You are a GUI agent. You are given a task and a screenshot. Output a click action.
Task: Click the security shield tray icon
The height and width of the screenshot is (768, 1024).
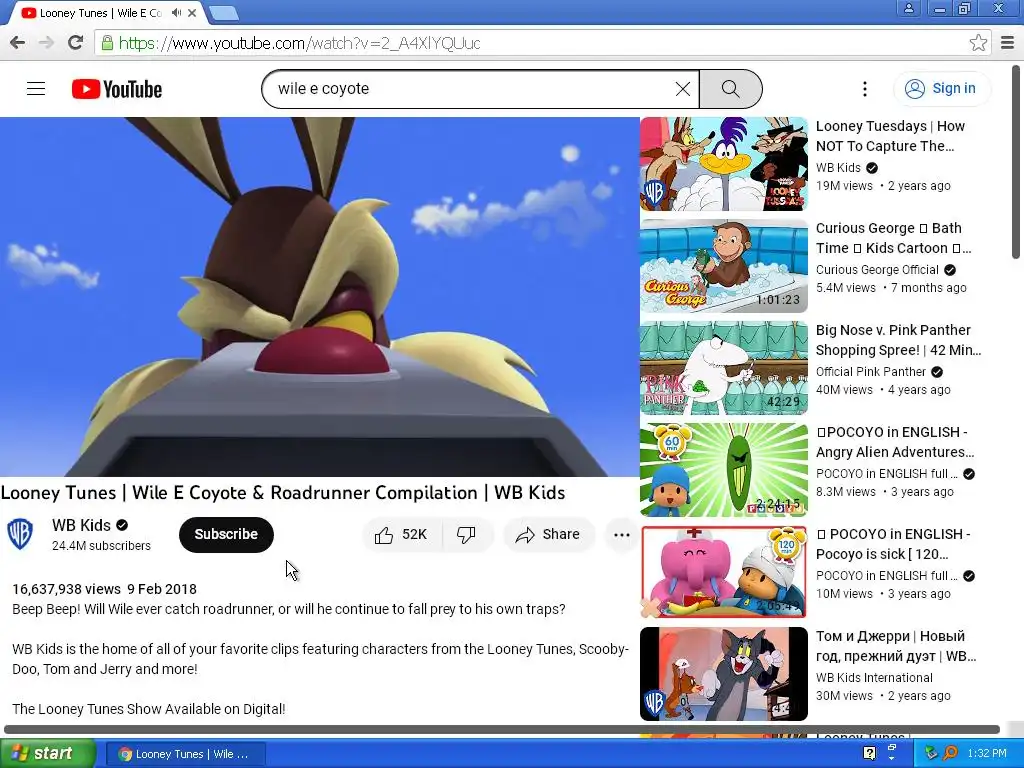pos(931,753)
